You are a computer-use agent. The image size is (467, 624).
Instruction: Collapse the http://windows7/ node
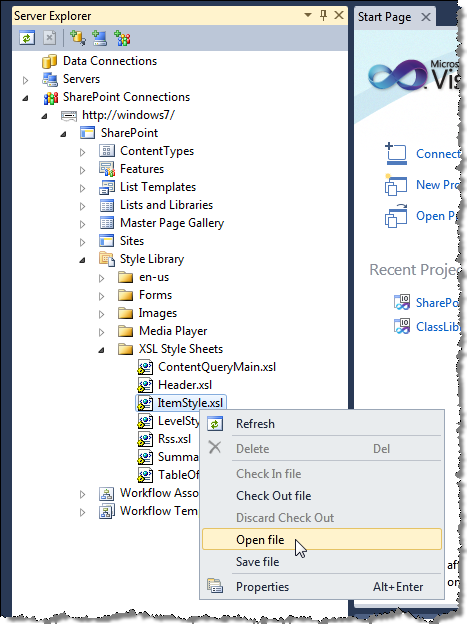pos(44,116)
